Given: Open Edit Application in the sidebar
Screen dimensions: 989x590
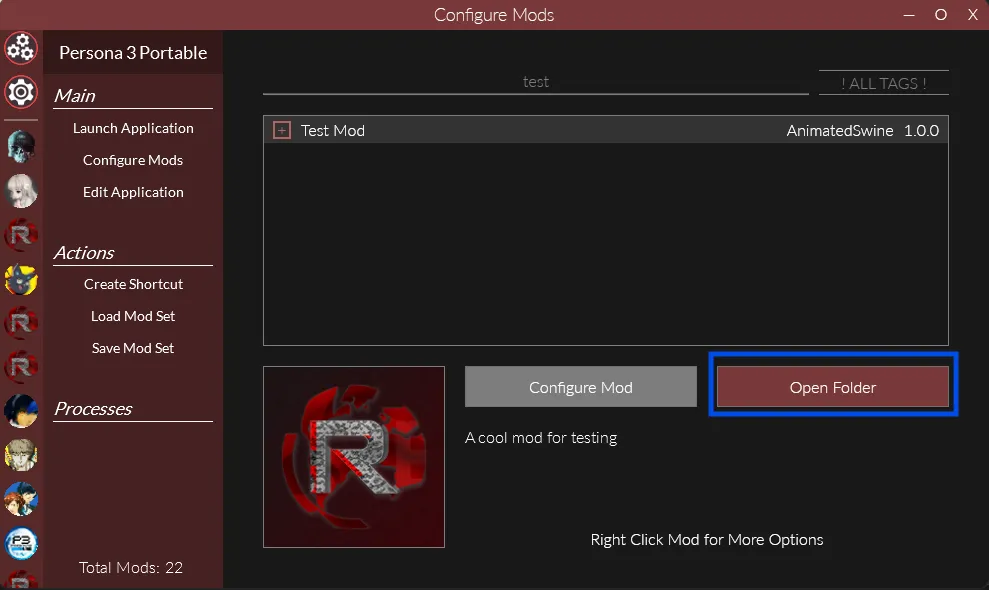Looking at the screenshot, I should pyautogui.click(x=133, y=192).
